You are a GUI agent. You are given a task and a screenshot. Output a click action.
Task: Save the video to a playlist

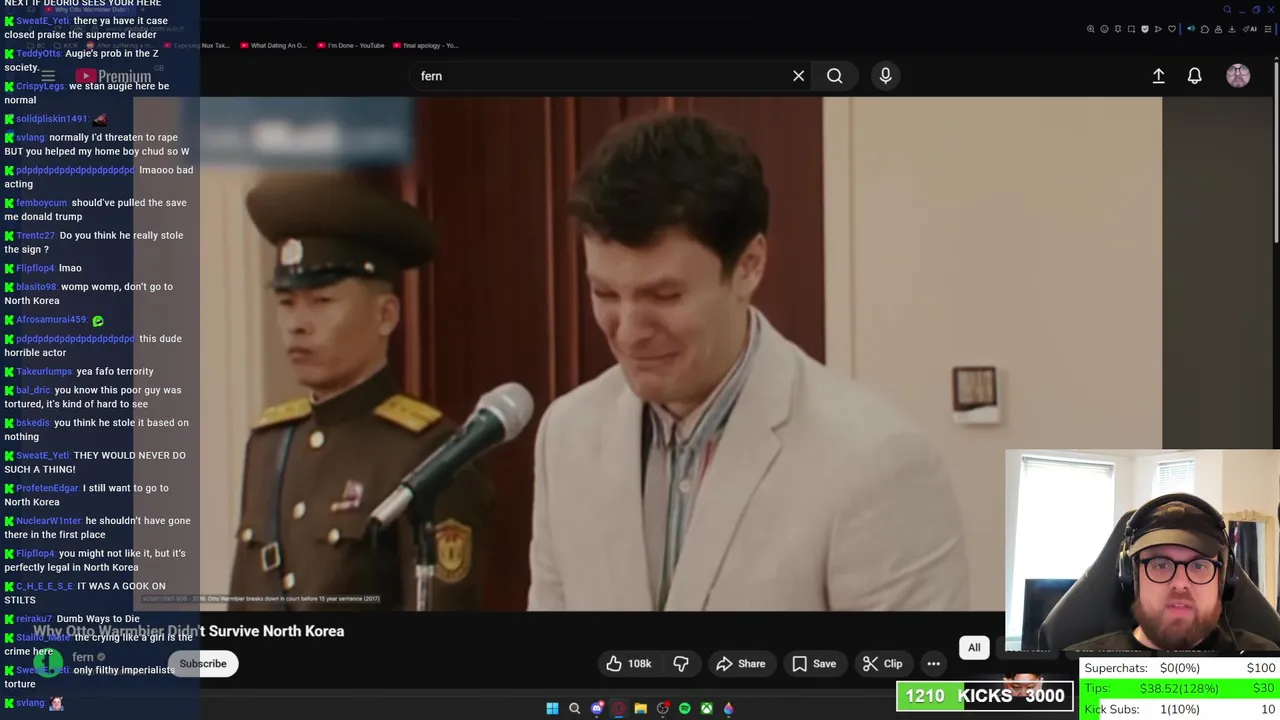(814, 664)
